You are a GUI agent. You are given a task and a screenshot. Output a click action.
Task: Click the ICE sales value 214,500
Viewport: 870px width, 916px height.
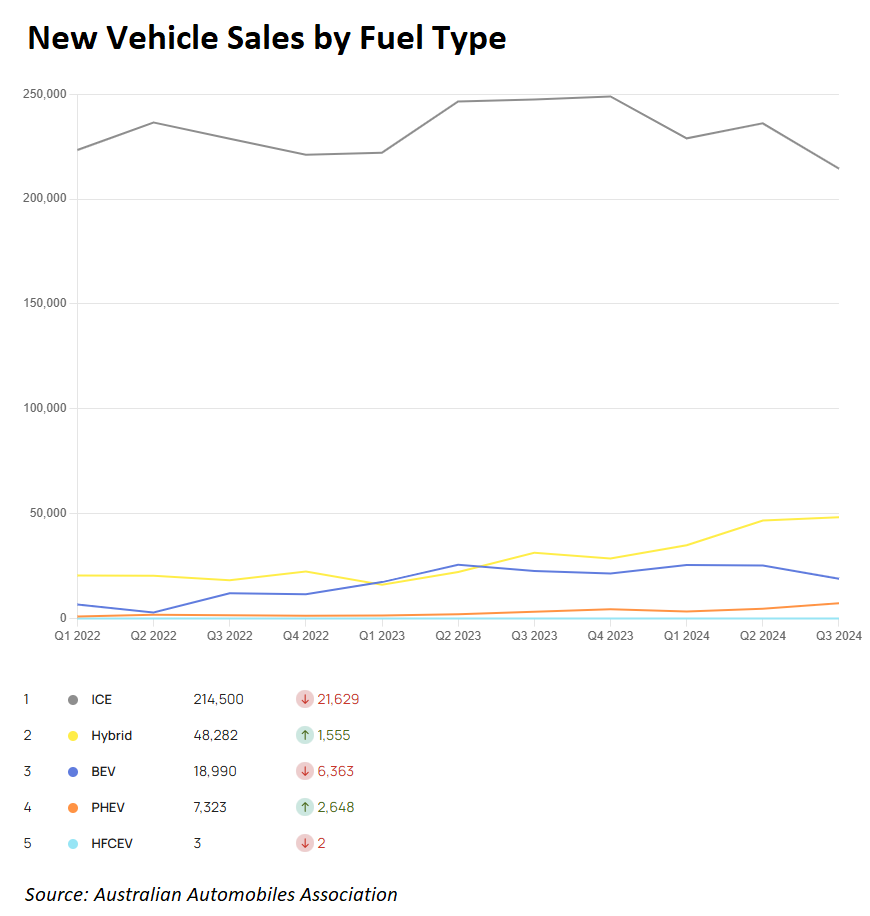pos(218,700)
